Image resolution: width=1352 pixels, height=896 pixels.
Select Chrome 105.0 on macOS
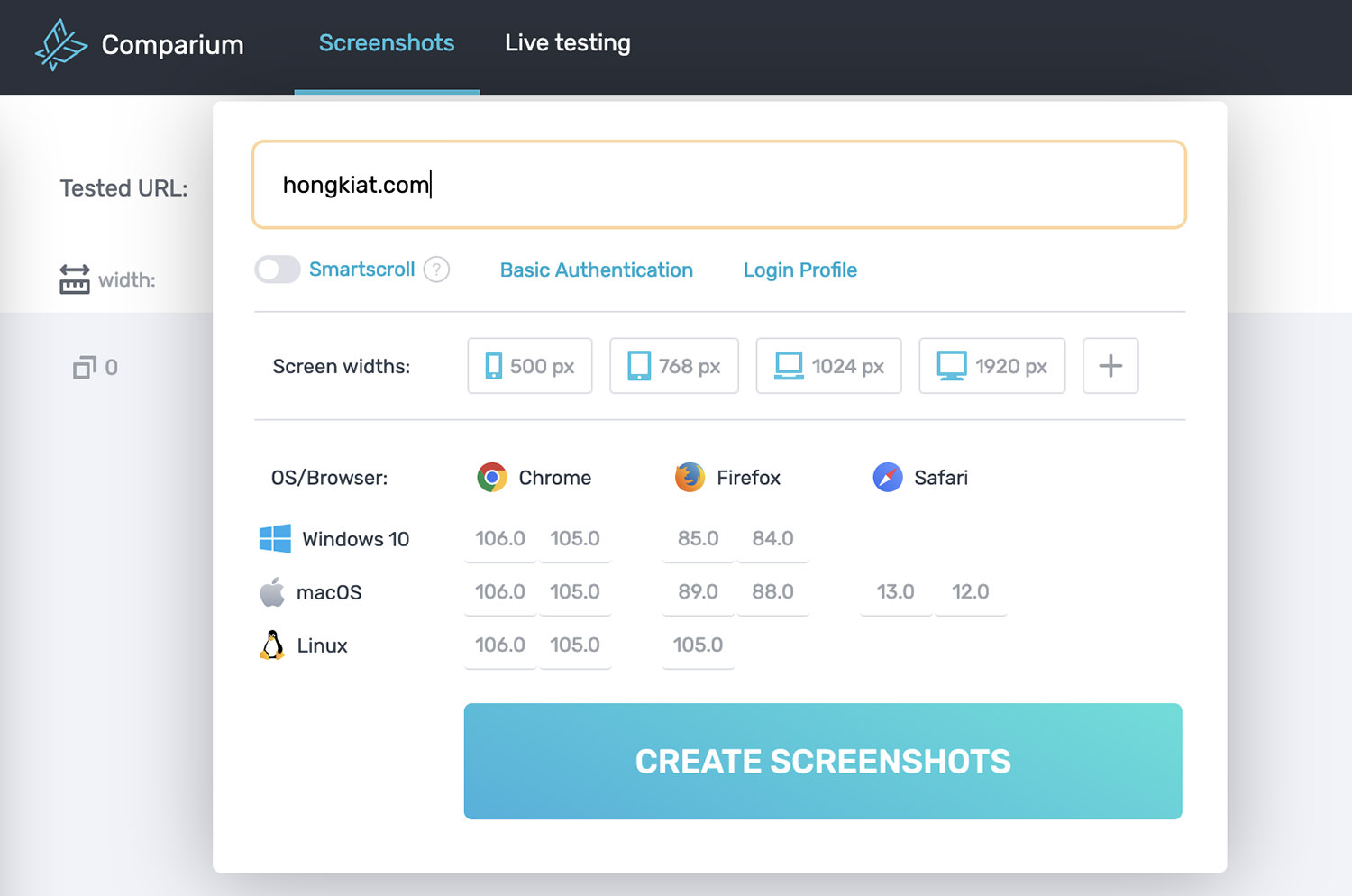pyautogui.click(x=575, y=592)
